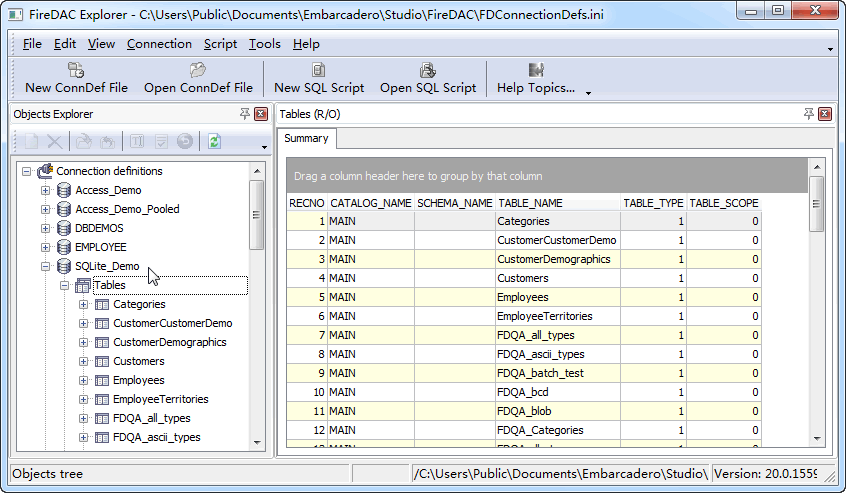Expand the Access_Demo connection node
Image resolution: width=846 pixels, height=493 pixels.
tap(45, 190)
